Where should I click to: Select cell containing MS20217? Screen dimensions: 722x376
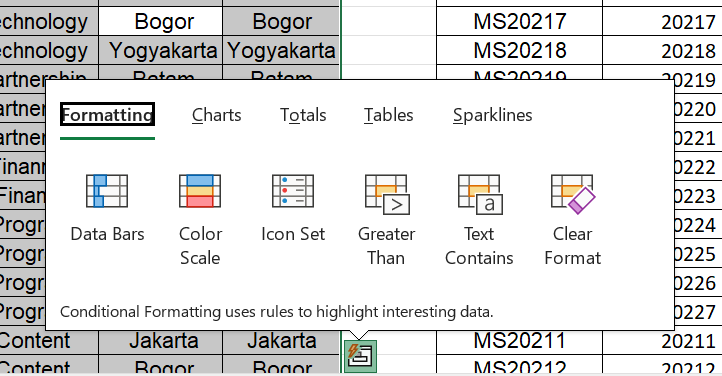point(519,22)
